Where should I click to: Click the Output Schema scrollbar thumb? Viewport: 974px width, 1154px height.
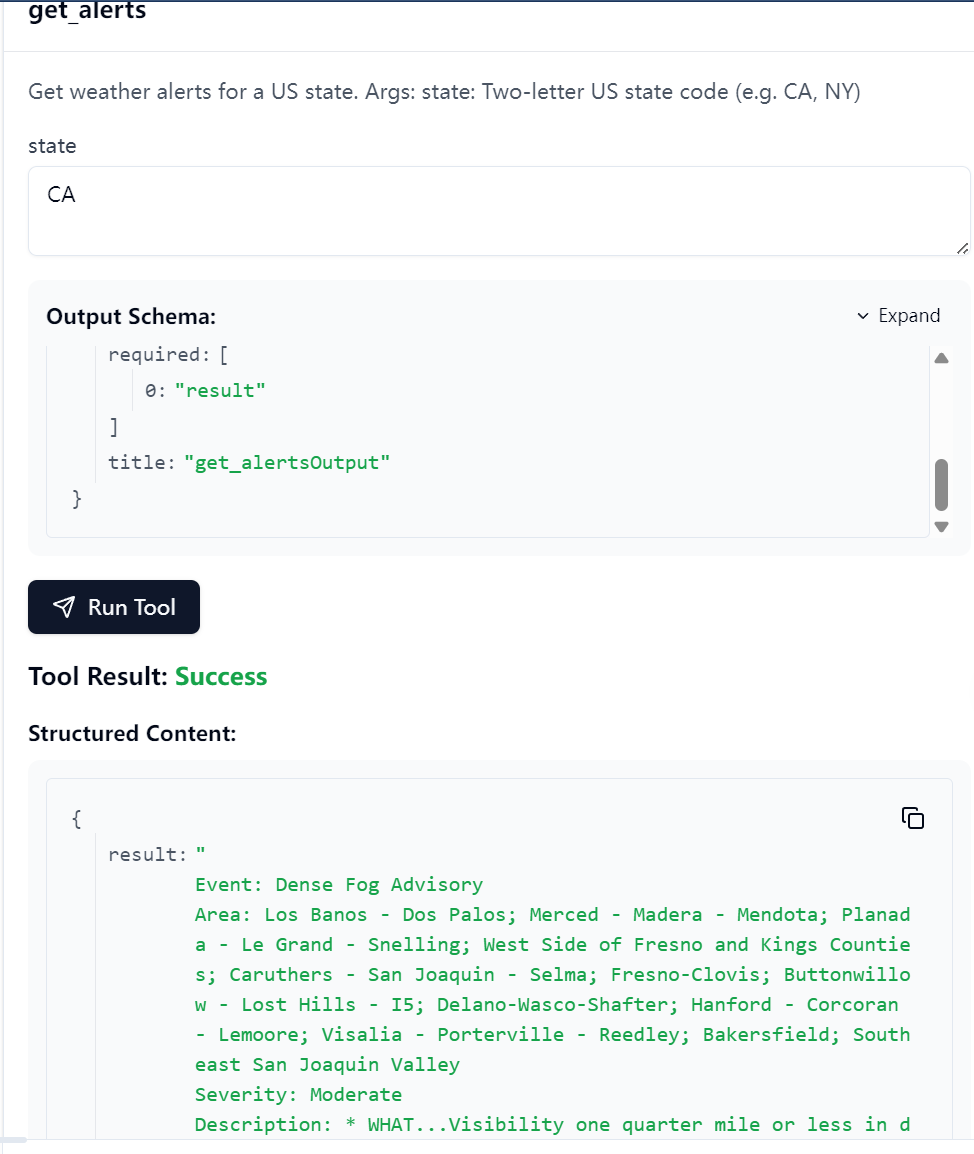tap(941, 485)
